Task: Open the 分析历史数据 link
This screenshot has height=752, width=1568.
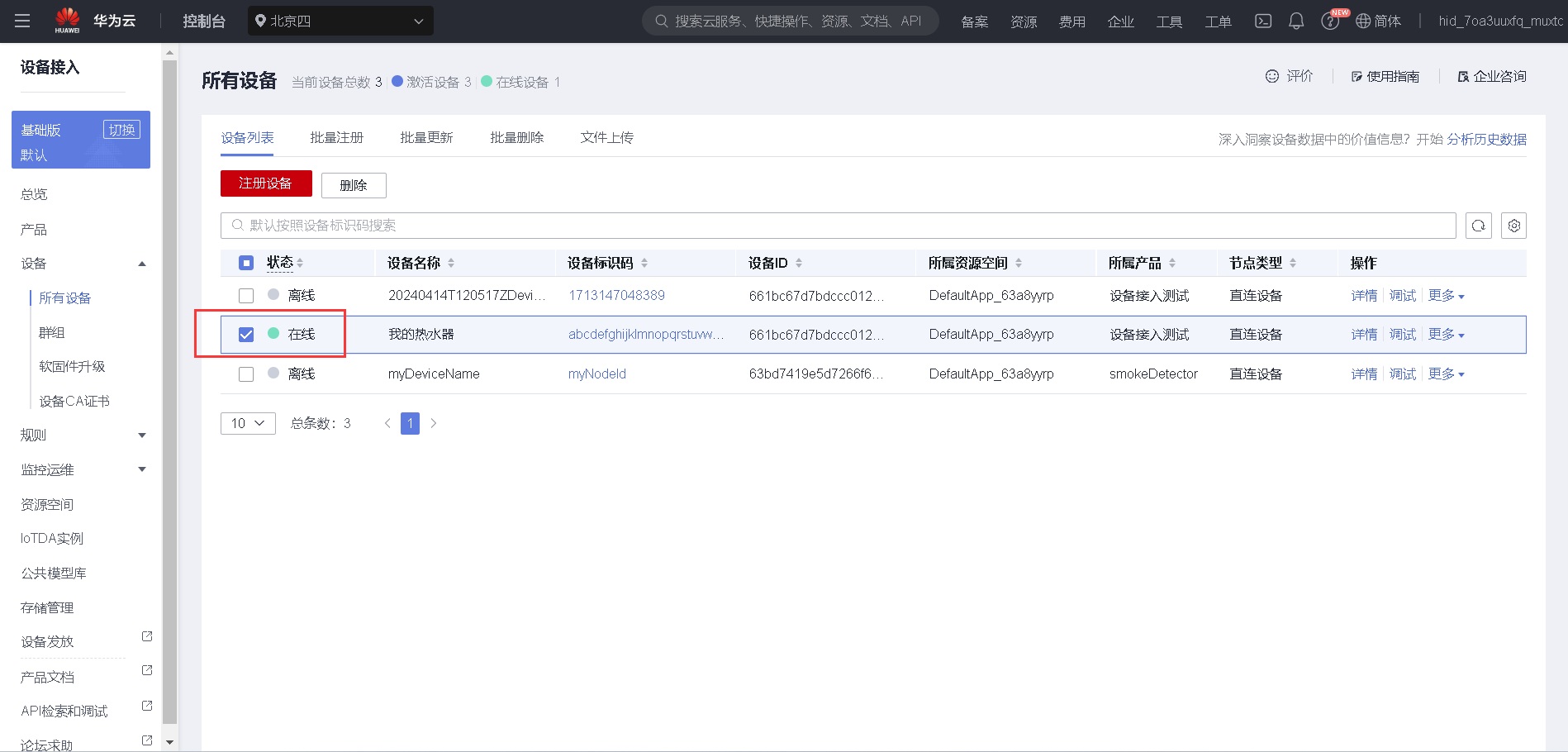Action: (x=1486, y=139)
